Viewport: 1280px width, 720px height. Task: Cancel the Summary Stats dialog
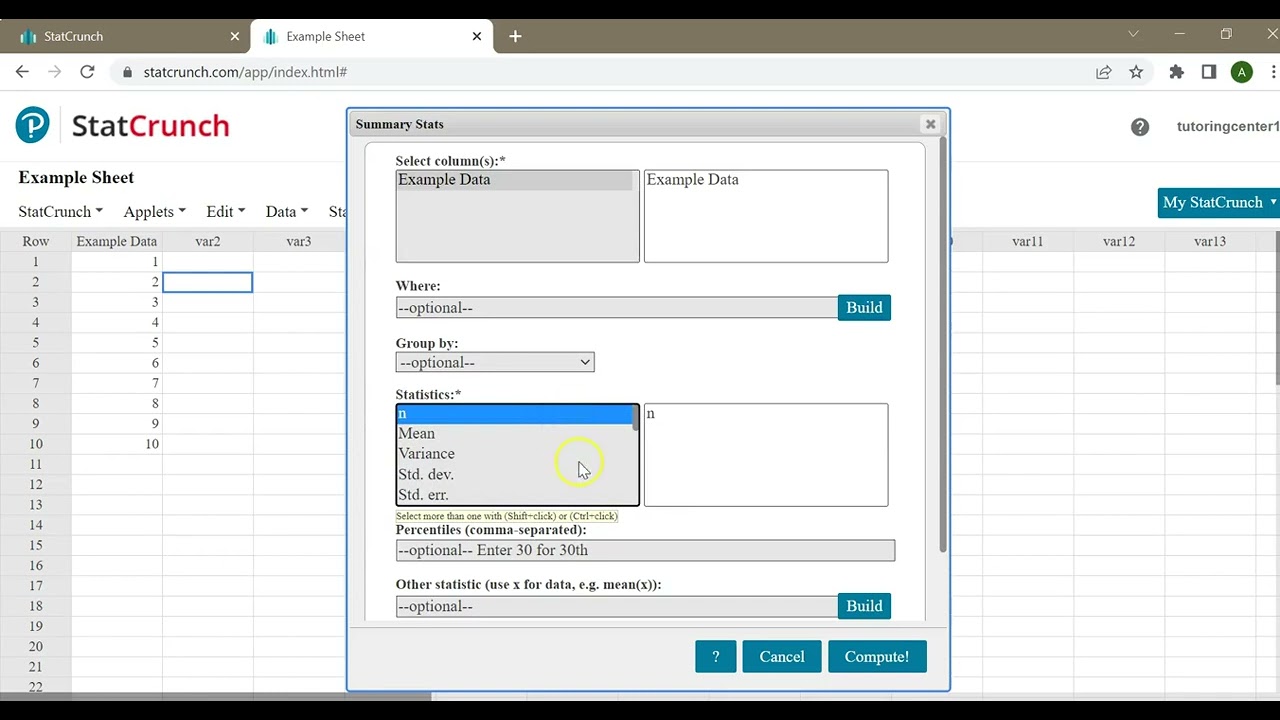[x=782, y=657]
